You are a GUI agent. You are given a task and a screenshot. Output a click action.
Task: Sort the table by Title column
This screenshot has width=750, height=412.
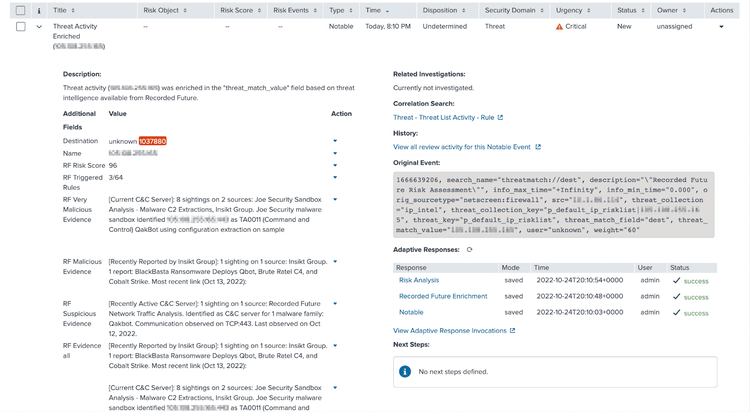click(x=60, y=10)
